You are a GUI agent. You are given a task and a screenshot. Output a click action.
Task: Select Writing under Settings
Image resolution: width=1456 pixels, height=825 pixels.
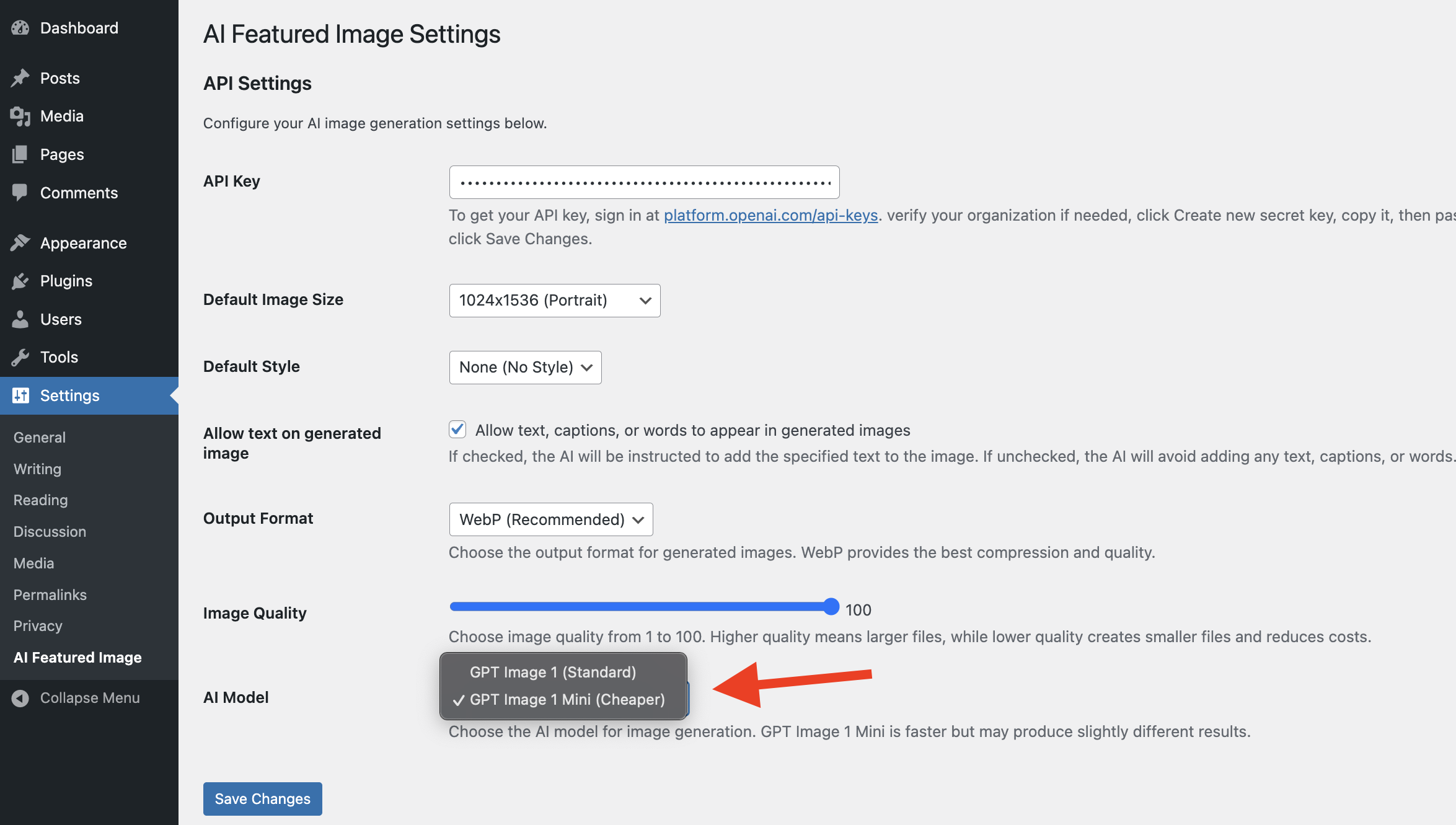(x=37, y=469)
